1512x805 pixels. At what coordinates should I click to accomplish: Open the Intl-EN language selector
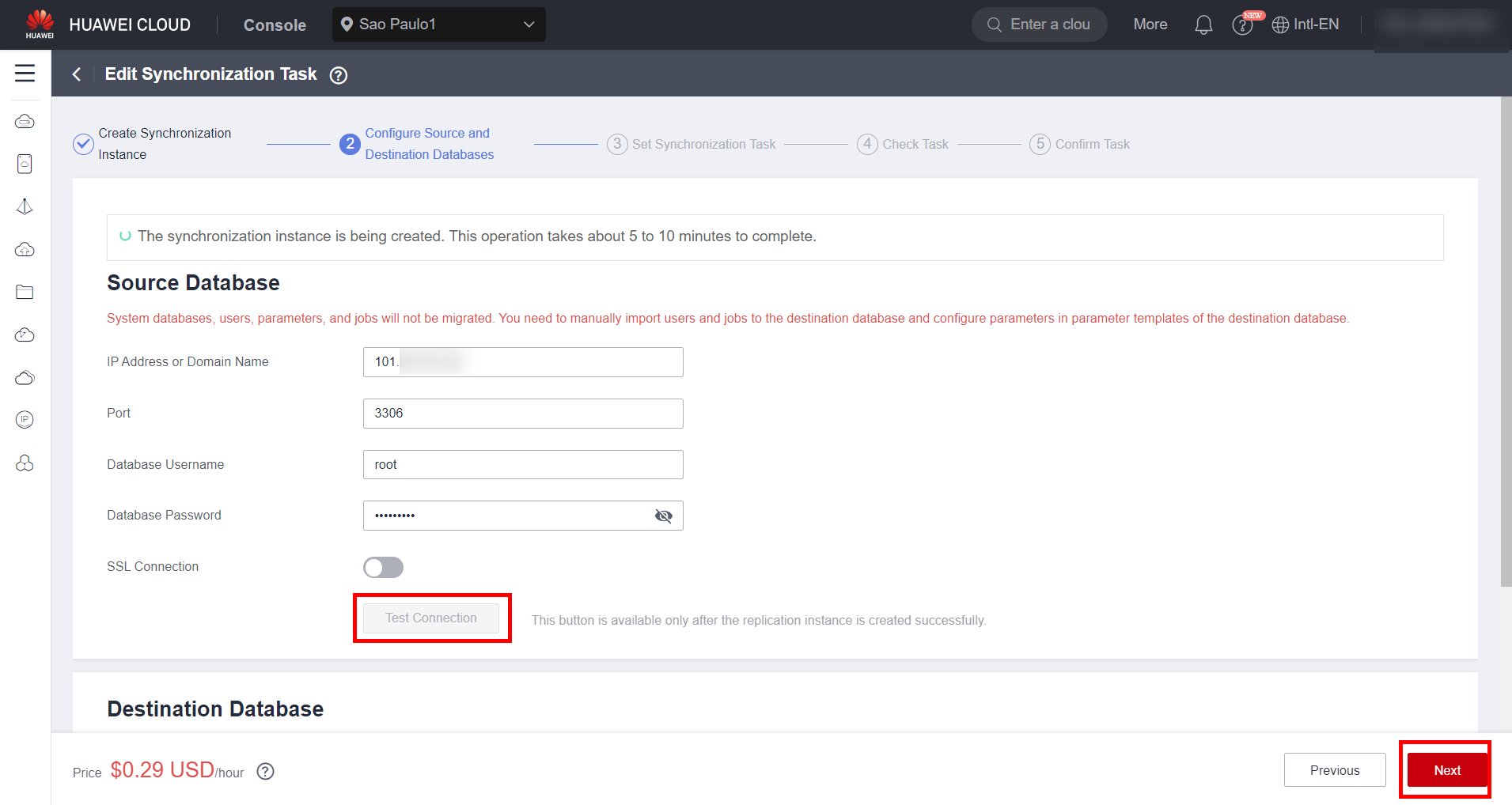point(1305,25)
